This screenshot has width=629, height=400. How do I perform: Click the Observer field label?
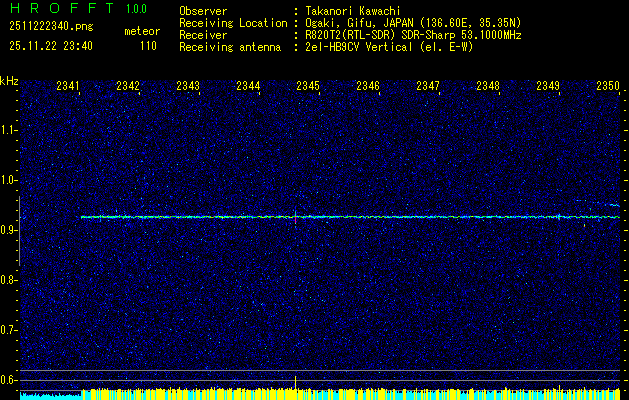pos(203,11)
